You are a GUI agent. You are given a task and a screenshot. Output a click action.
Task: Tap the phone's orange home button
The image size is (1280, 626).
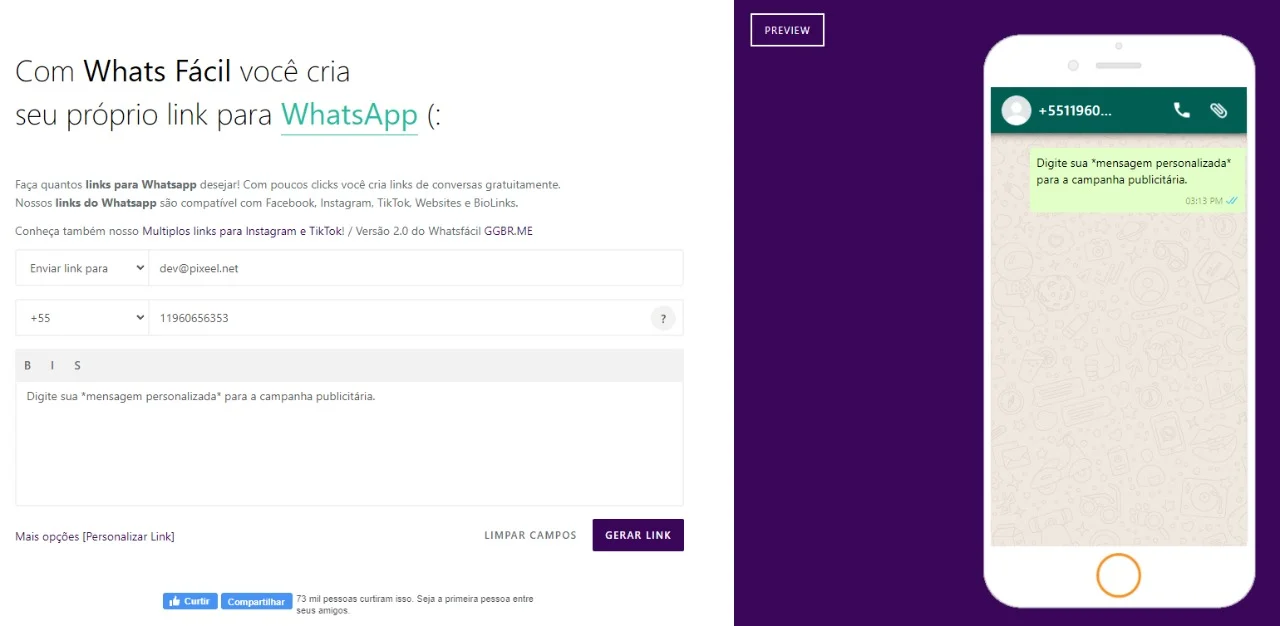[1118, 575]
